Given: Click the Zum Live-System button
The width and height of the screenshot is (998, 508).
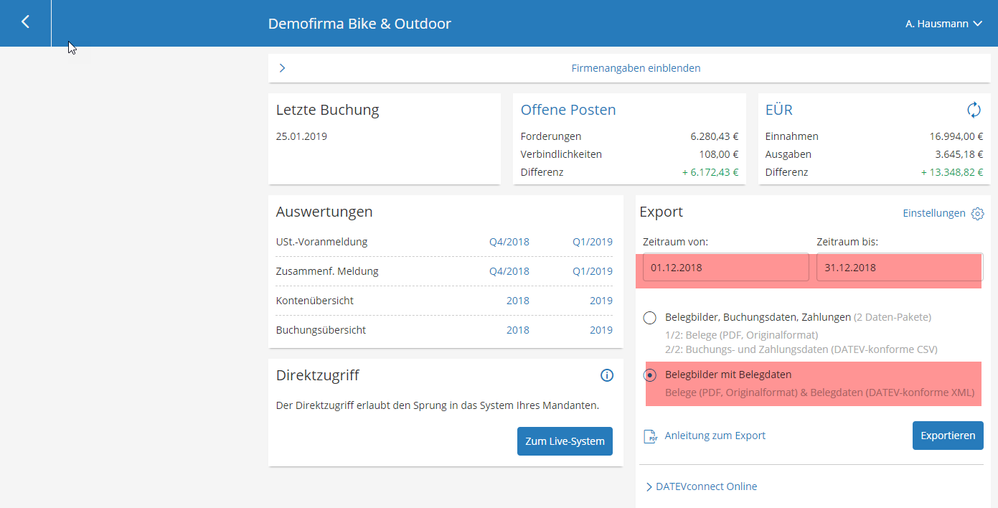Looking at the screenshot, I should click(x=564, y=441).
